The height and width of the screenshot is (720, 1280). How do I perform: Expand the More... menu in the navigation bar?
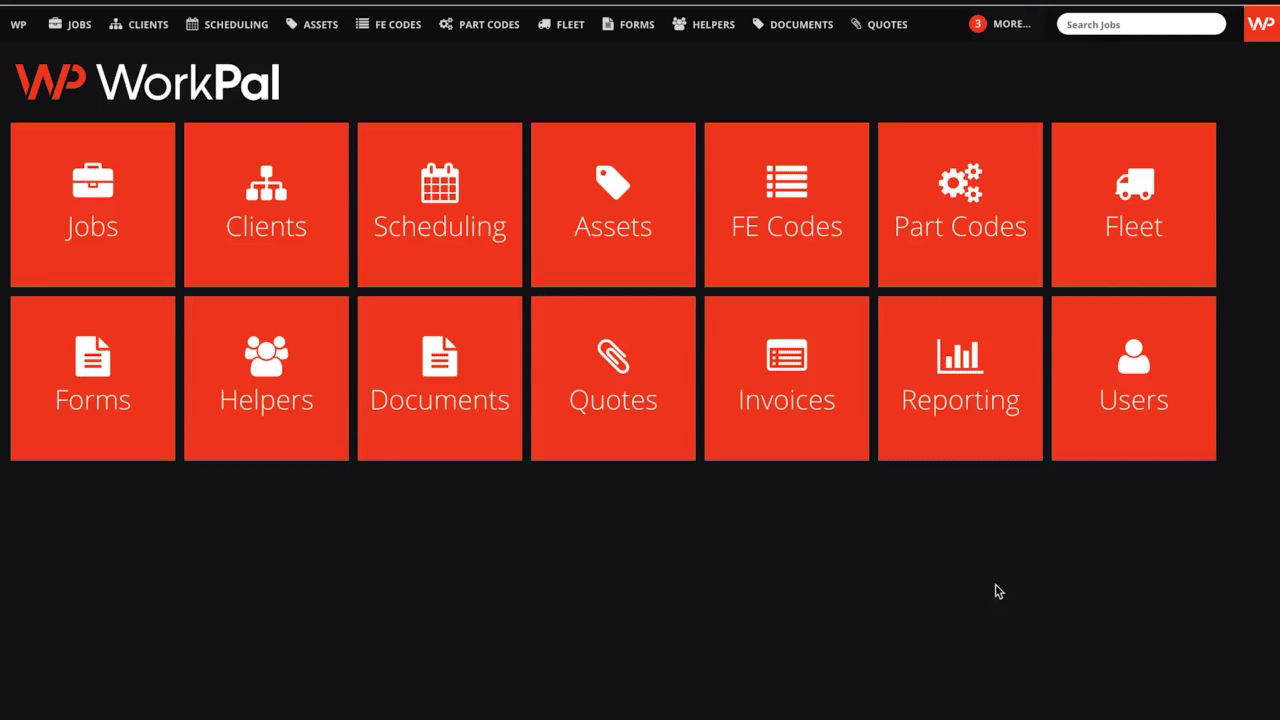[1012, 24]
